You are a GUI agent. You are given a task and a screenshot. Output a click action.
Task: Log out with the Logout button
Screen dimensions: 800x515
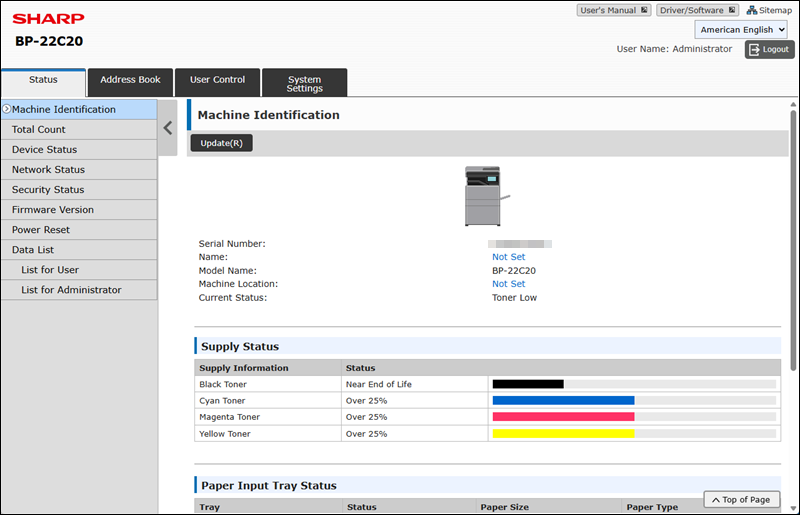[769, 50]
